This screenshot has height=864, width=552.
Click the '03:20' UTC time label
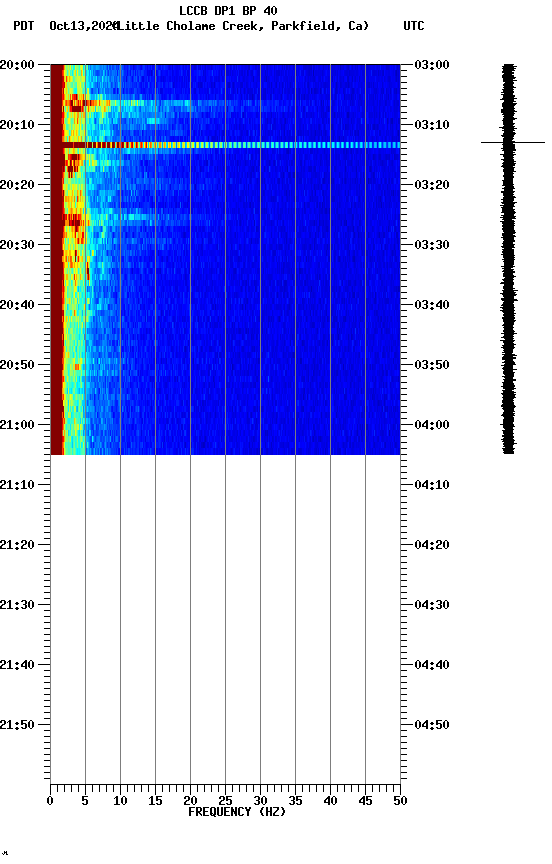click(432, 185)
